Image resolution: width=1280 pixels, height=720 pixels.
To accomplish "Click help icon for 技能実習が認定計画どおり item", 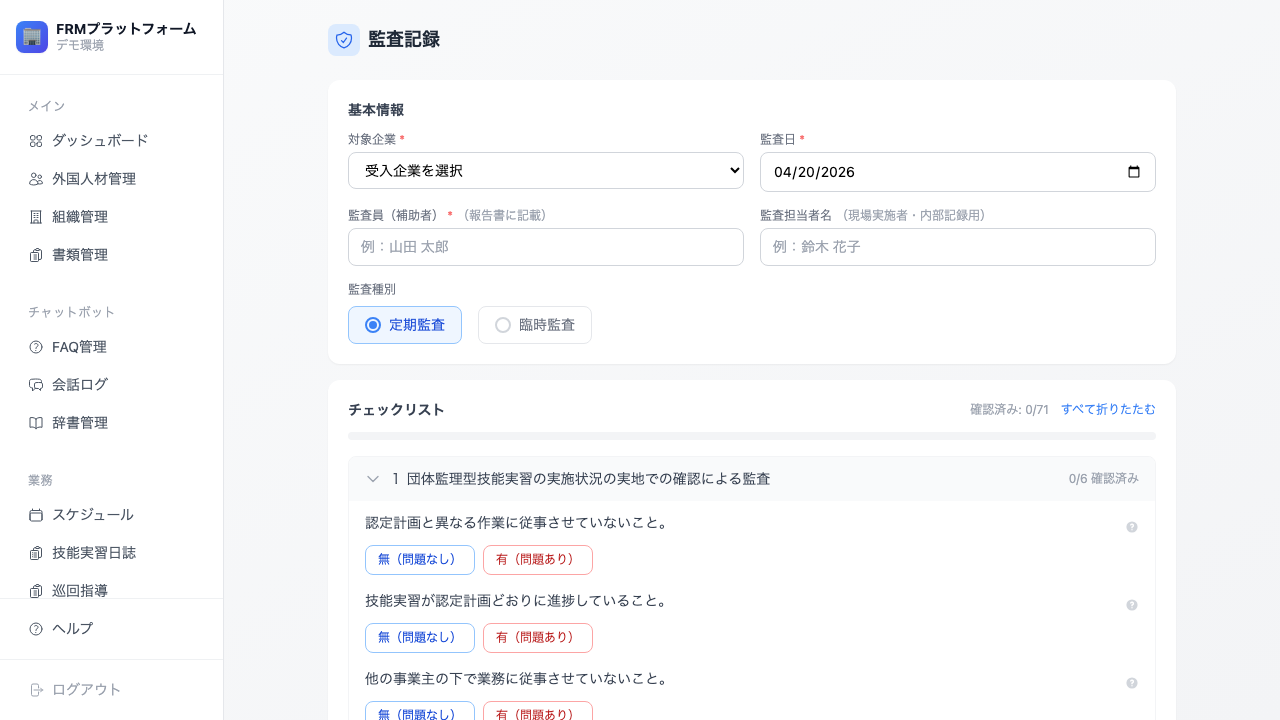I will pyautogui.click(x=1132, y=605).
